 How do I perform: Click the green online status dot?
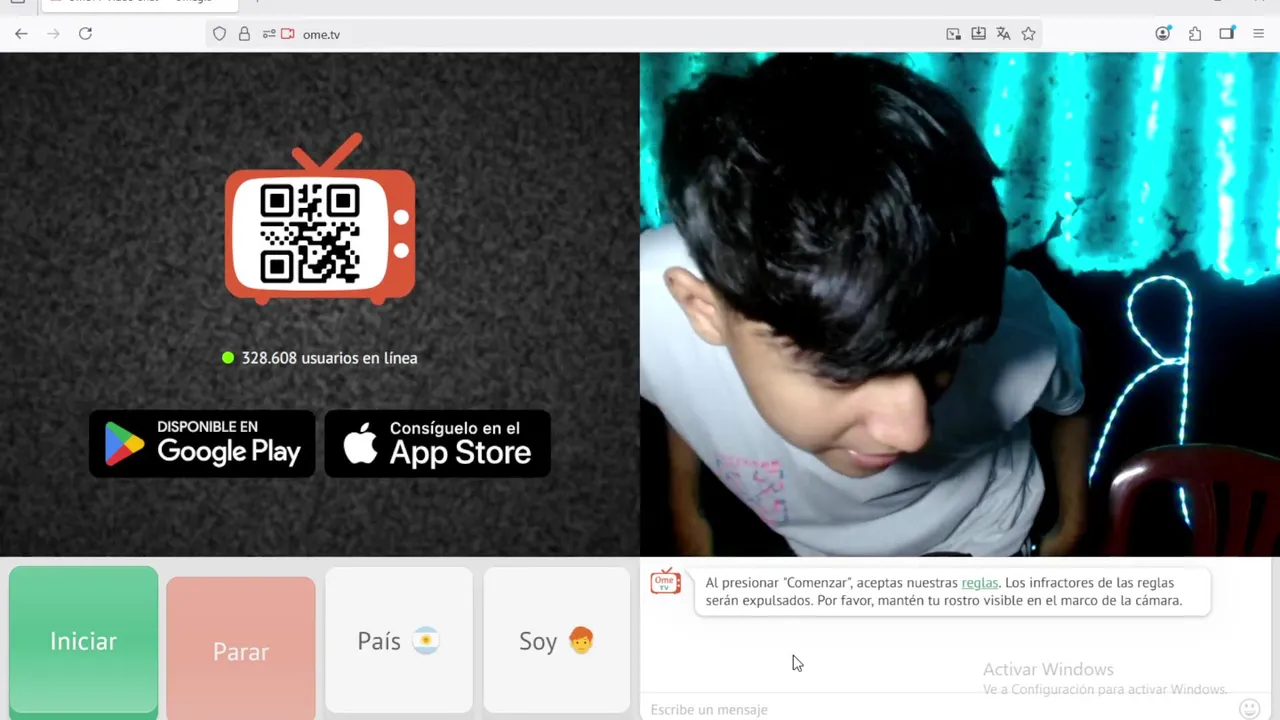(x=228, y=358)
